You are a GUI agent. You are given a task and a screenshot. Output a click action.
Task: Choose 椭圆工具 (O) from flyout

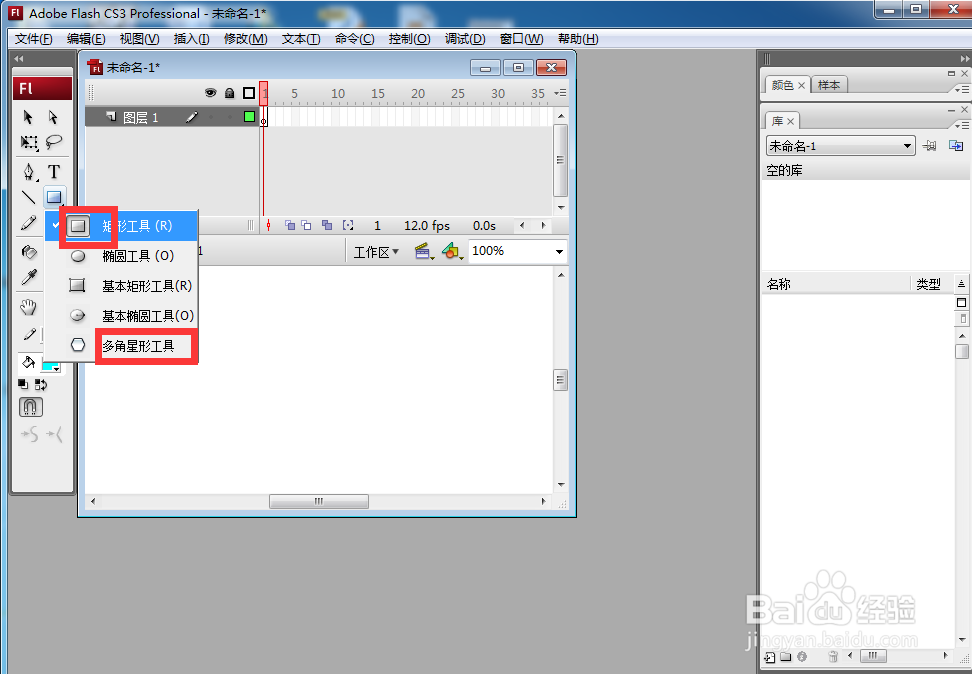pyautogui.click(x=122, y=255)
